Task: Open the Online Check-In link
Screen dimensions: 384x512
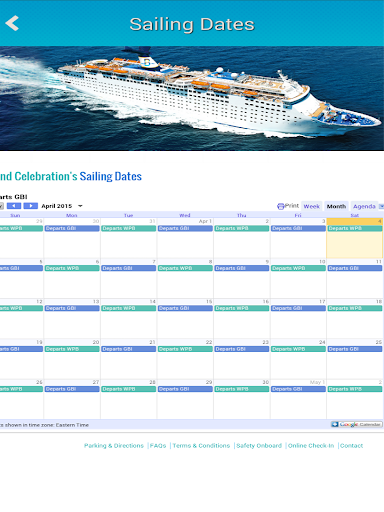Action: (311, 446)
